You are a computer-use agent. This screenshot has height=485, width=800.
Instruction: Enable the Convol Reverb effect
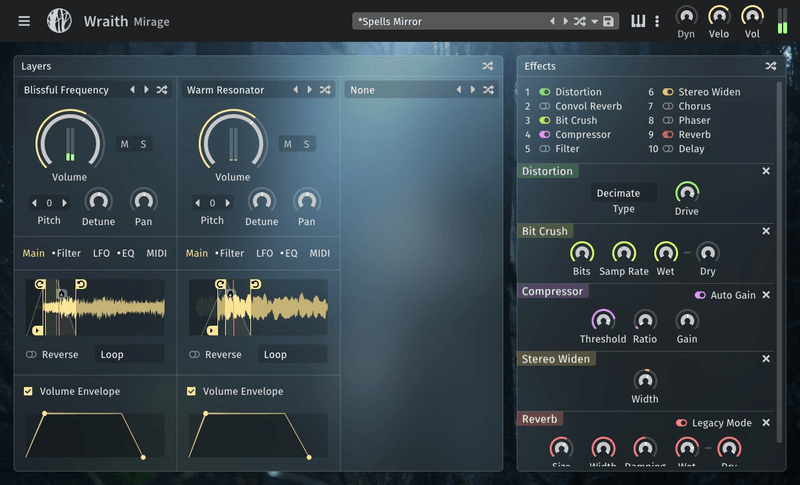coord(545,106)
